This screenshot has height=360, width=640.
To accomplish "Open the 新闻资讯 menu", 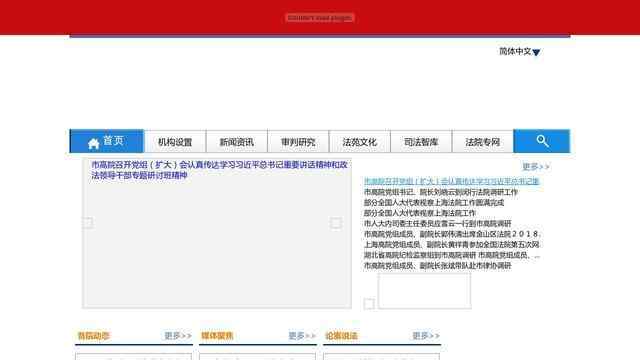I will (237, 142).
